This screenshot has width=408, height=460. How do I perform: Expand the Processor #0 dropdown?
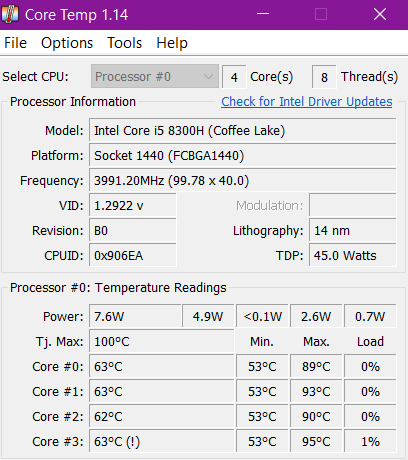click(x=155, y=77)
